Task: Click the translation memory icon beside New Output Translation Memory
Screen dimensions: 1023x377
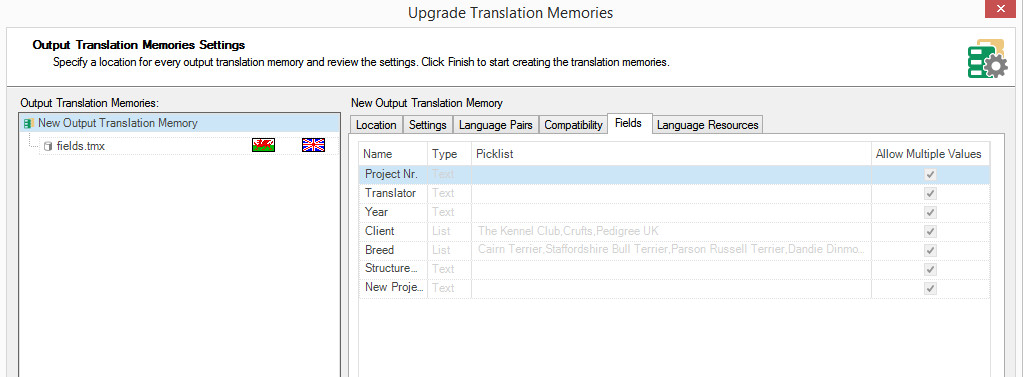Action: [x=29, y=123]
